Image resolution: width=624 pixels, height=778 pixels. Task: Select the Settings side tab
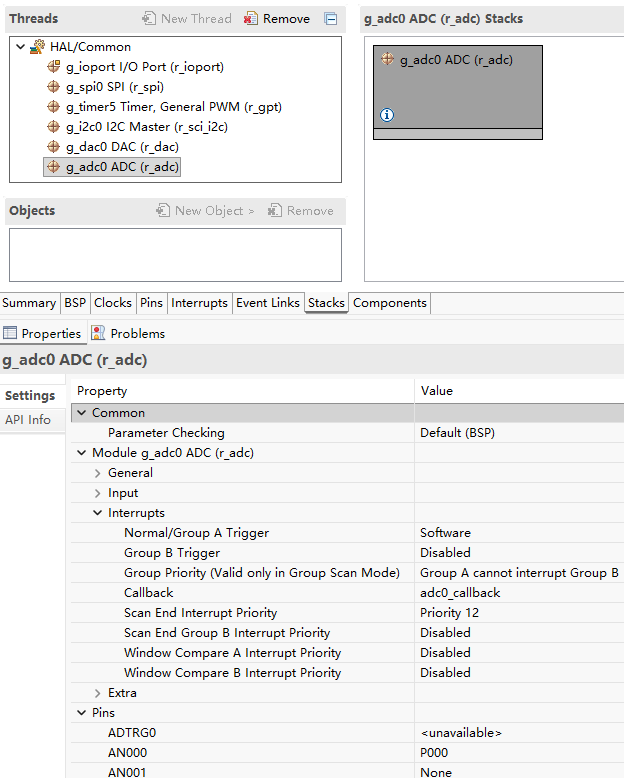(30, 395)
